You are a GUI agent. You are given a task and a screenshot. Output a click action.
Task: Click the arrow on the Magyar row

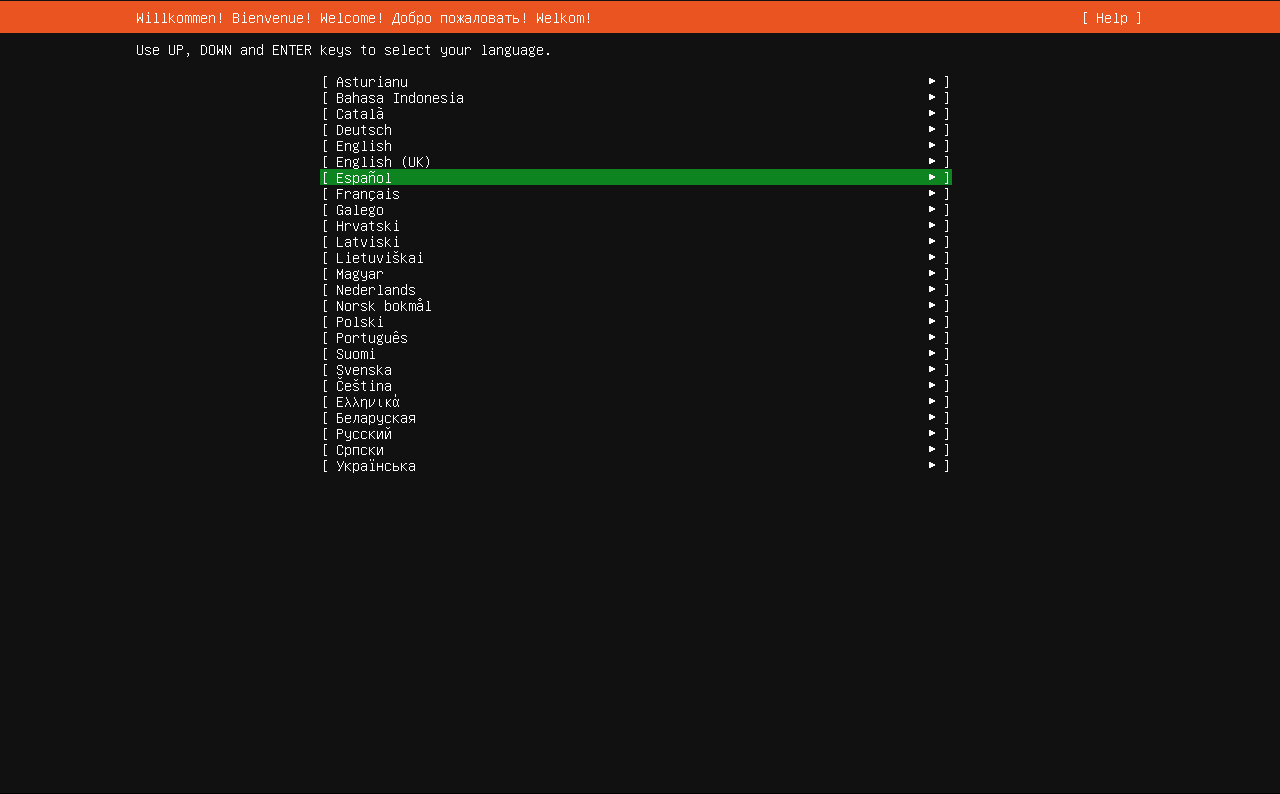tap(932, 273)
